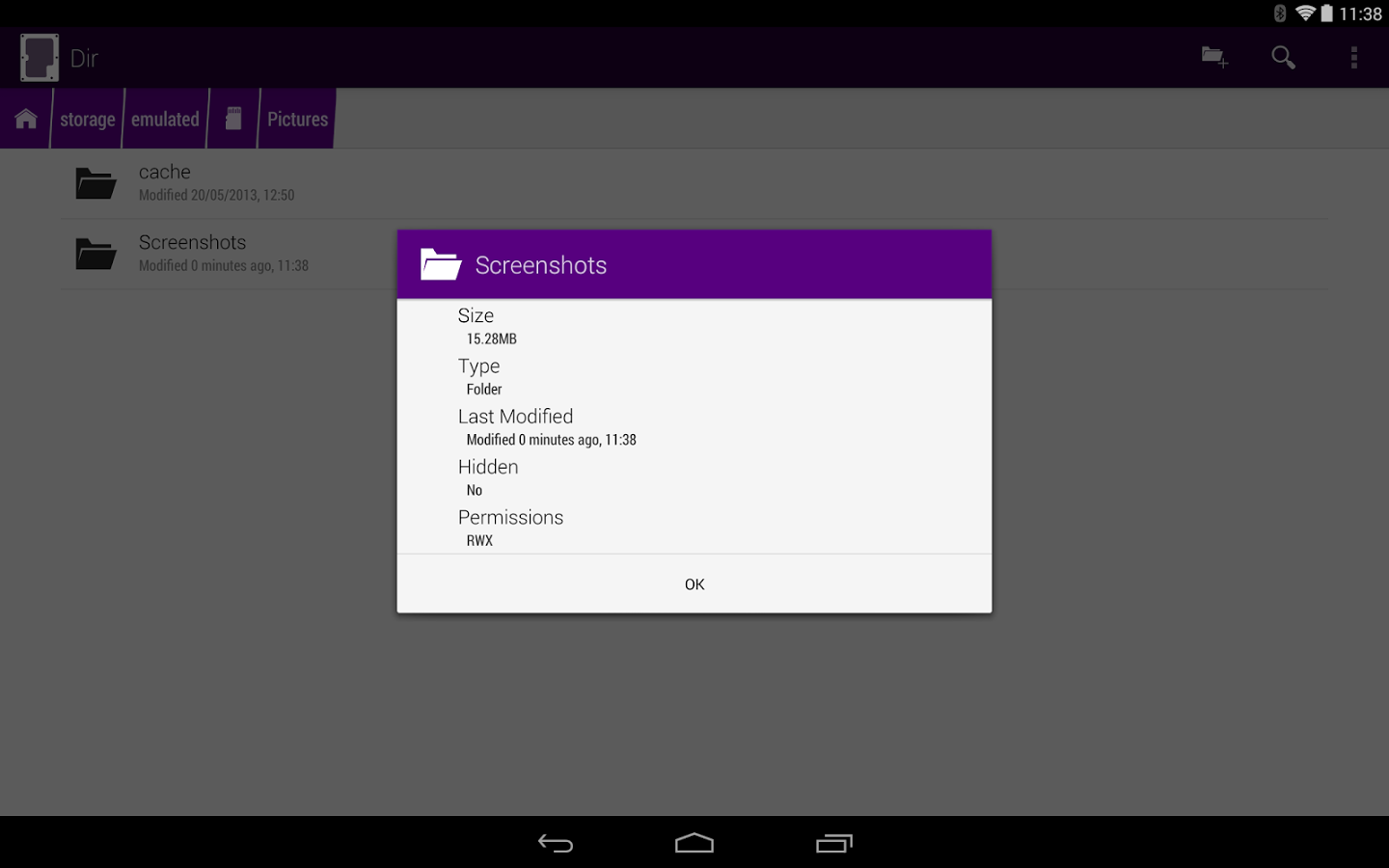Image resolution: width=1389 pixels, height=868 pixels.
Task: Click the Last Modified label
Action: (515, 417)
